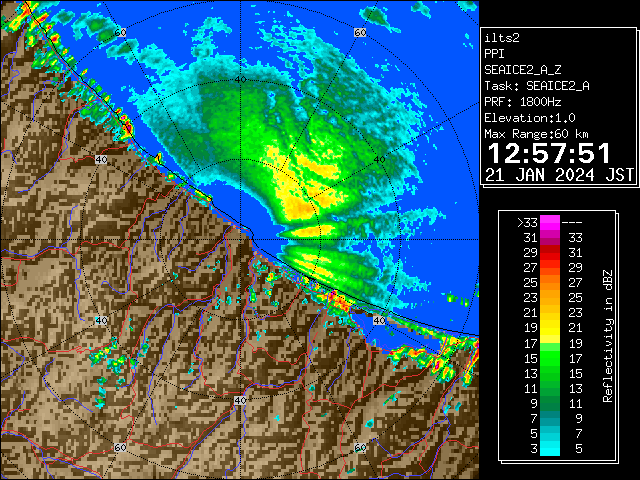This screenshot has height=480, width=640.
Task: Click the 40 km ring label on the southeast coast
Action: (x=379, y=320)
